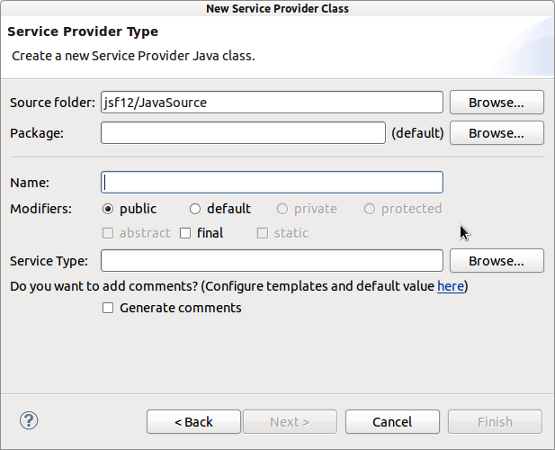Select the default modifier radio button
The width and height of the screenshot is (555, 450).
click(x=195, y=209)
